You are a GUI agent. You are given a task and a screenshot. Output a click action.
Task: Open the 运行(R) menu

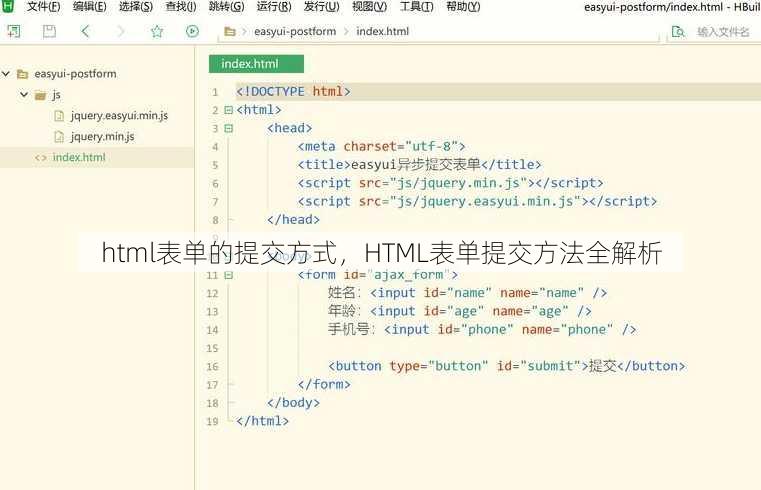(x=274, y=7)
